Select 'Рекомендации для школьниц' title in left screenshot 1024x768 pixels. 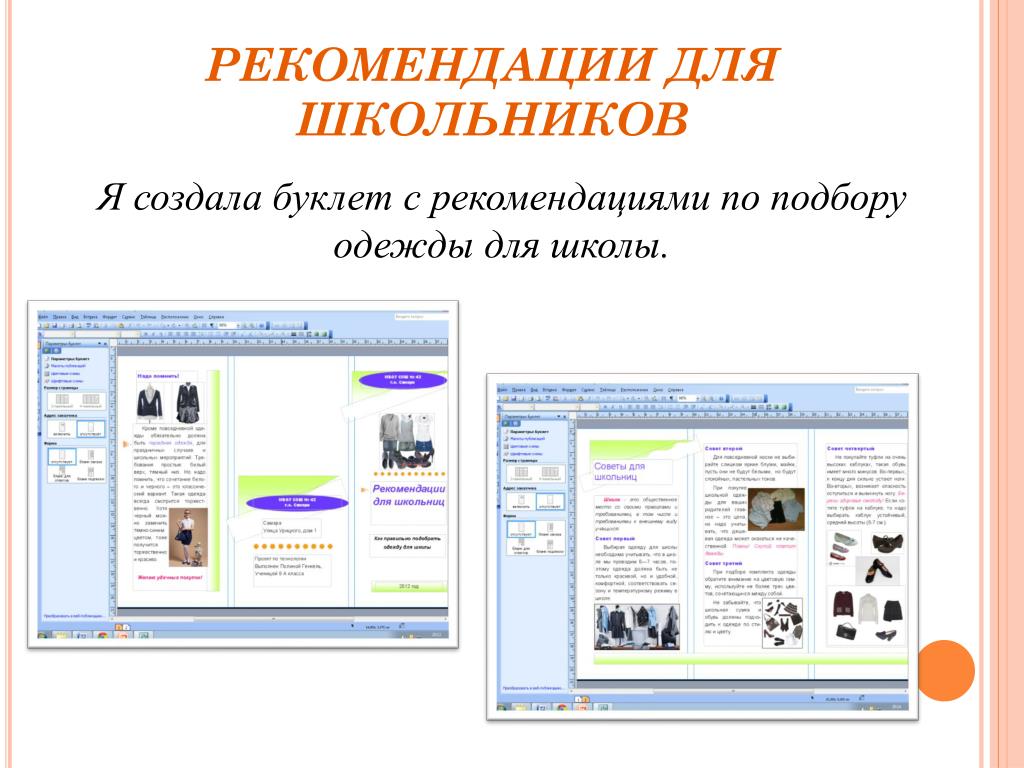pos(409,495)
